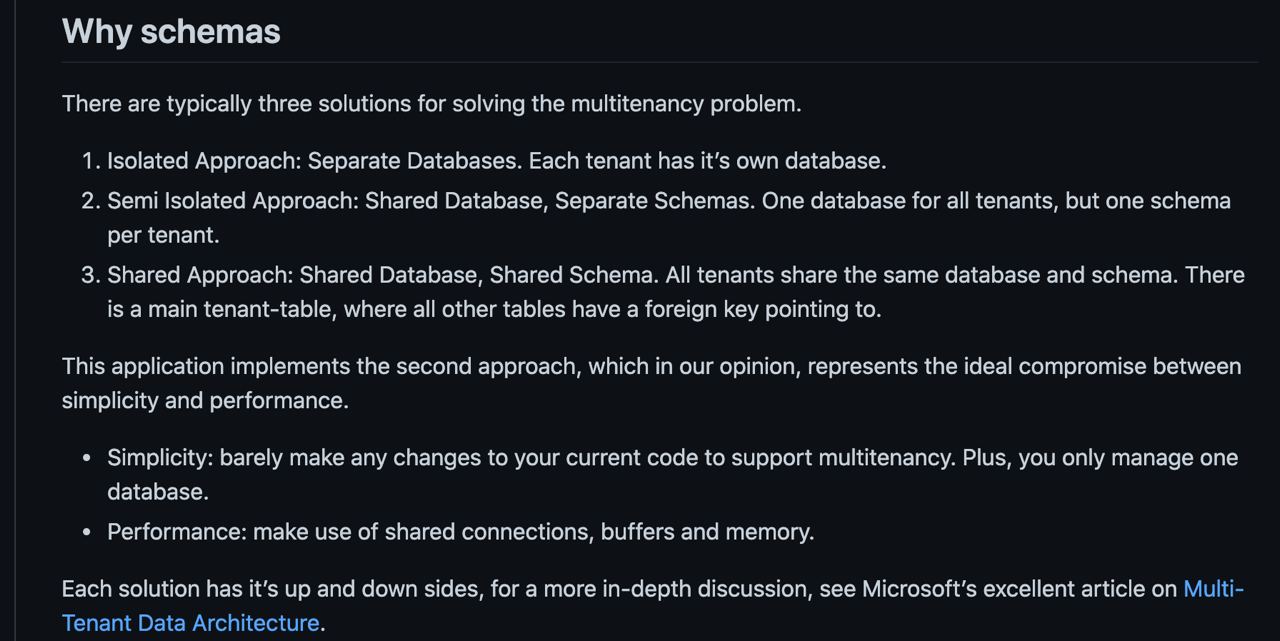Click list number 1 marker
The image size is (1280, 641).
coord(91,161)
